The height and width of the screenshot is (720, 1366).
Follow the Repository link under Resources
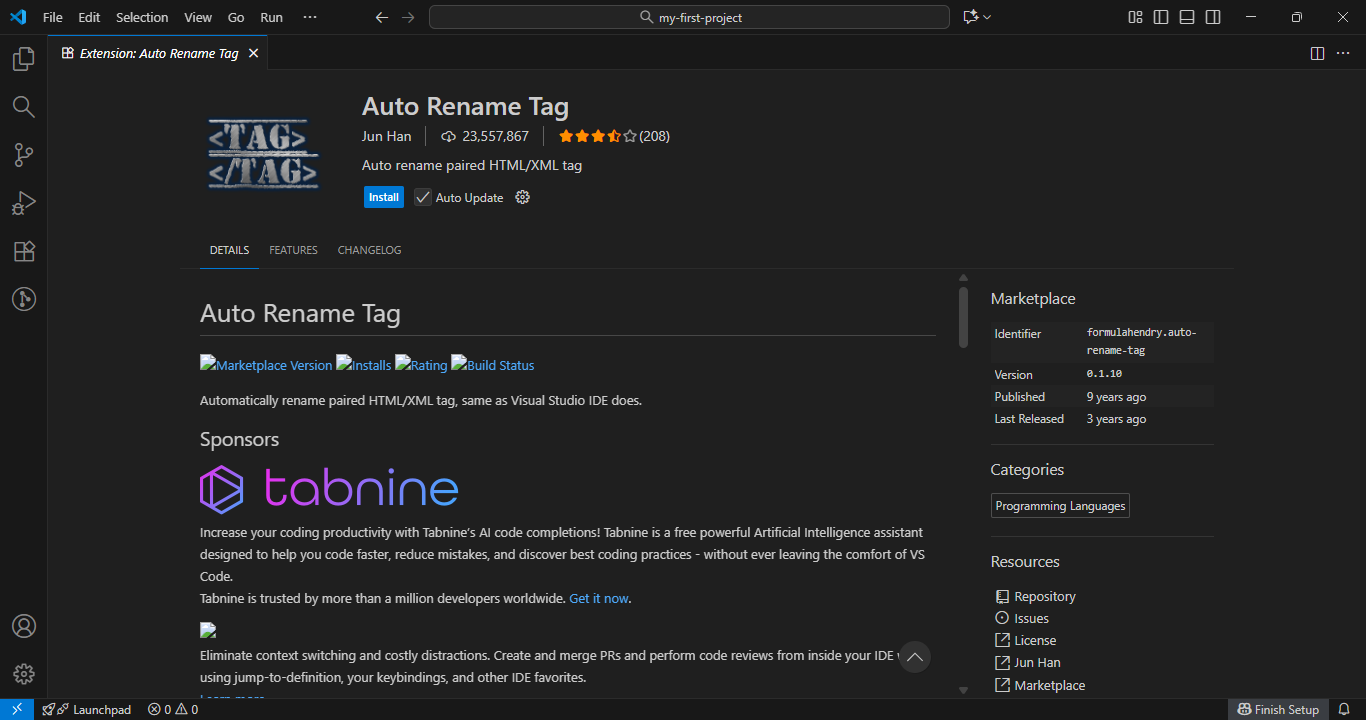[x=1044, y=596]
